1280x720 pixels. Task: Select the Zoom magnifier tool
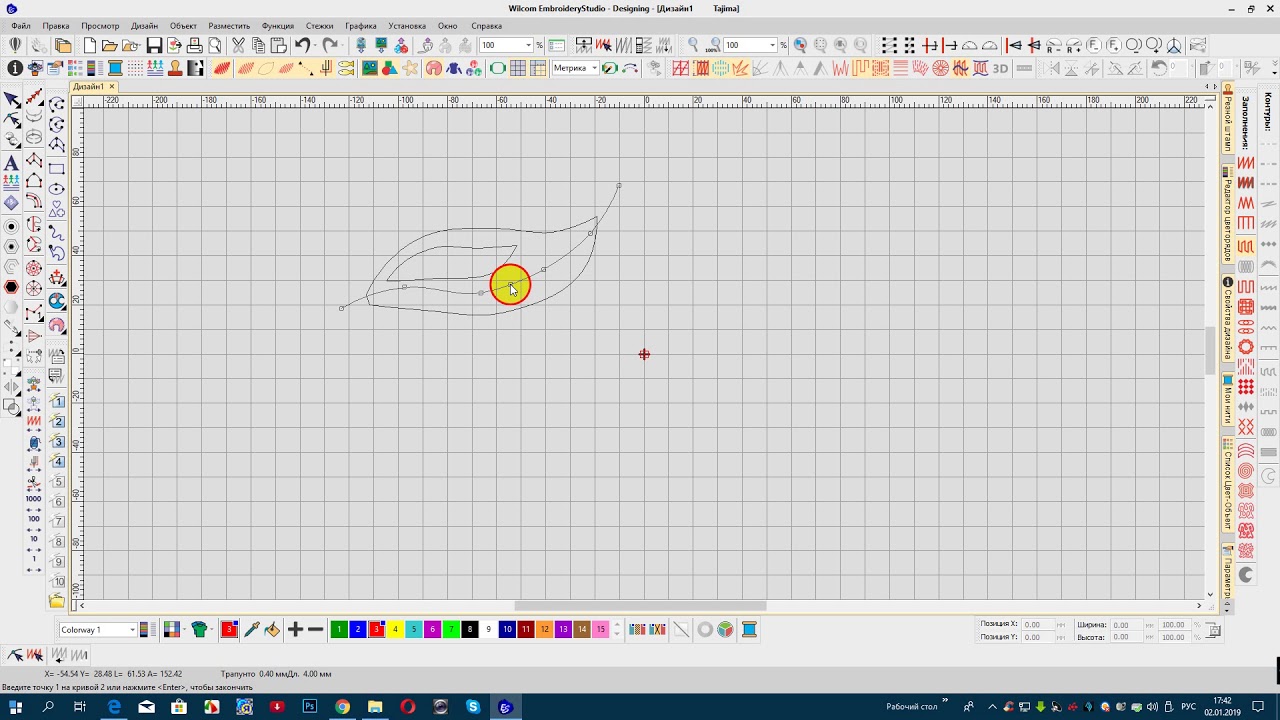(693, 46)
